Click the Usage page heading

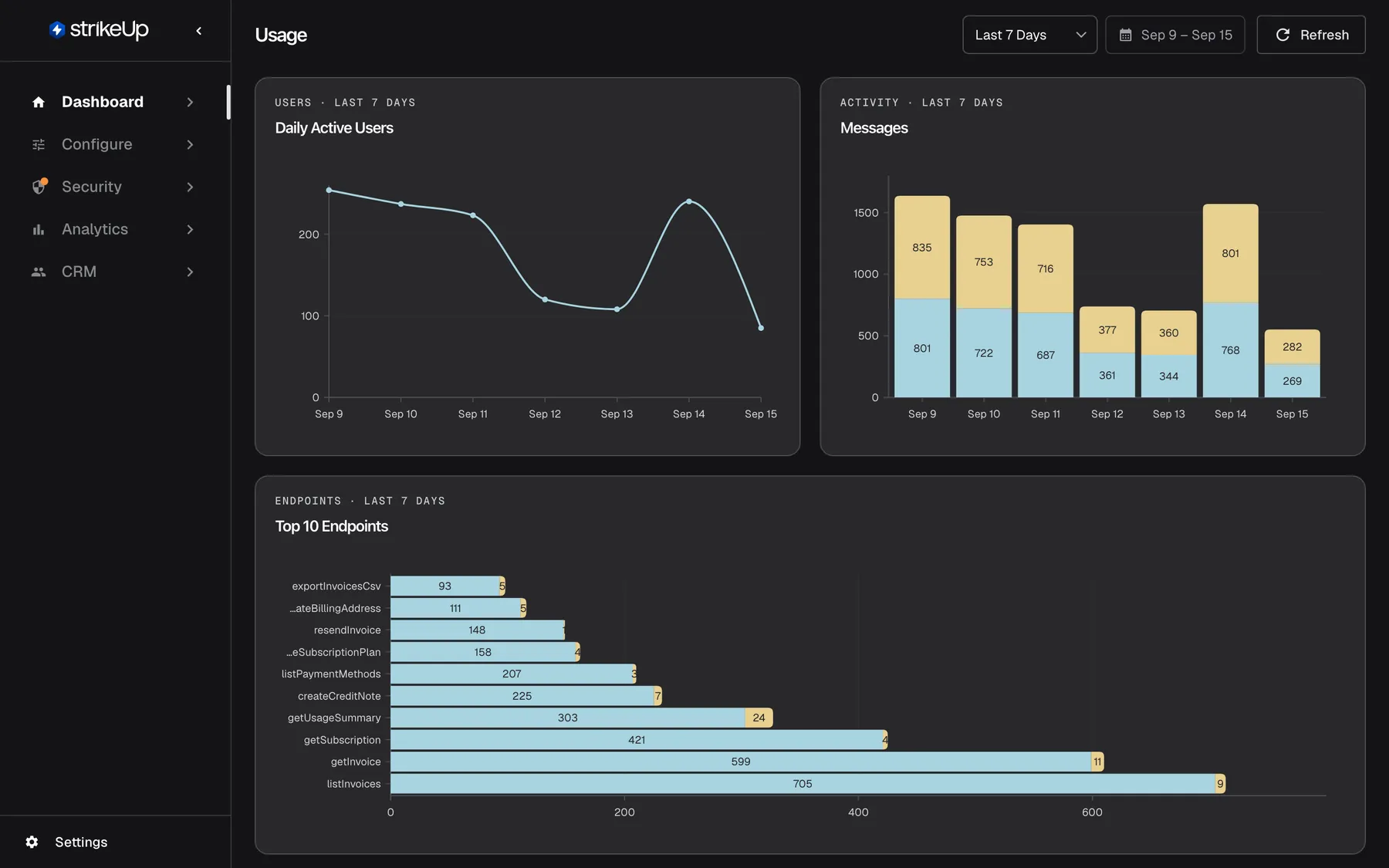click(x=281, y=35)
